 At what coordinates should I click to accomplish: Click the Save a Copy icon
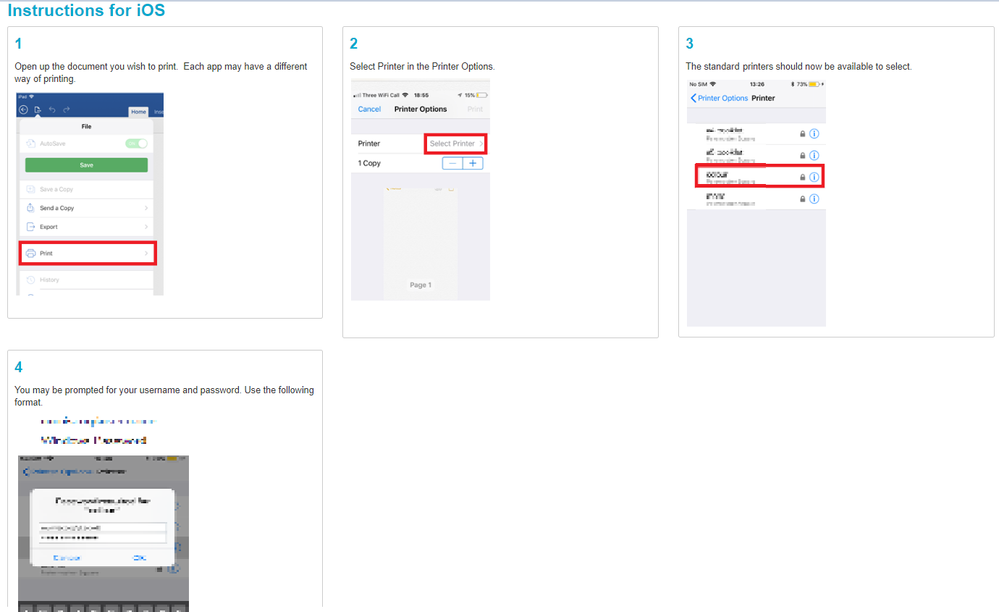pos(31,189)
